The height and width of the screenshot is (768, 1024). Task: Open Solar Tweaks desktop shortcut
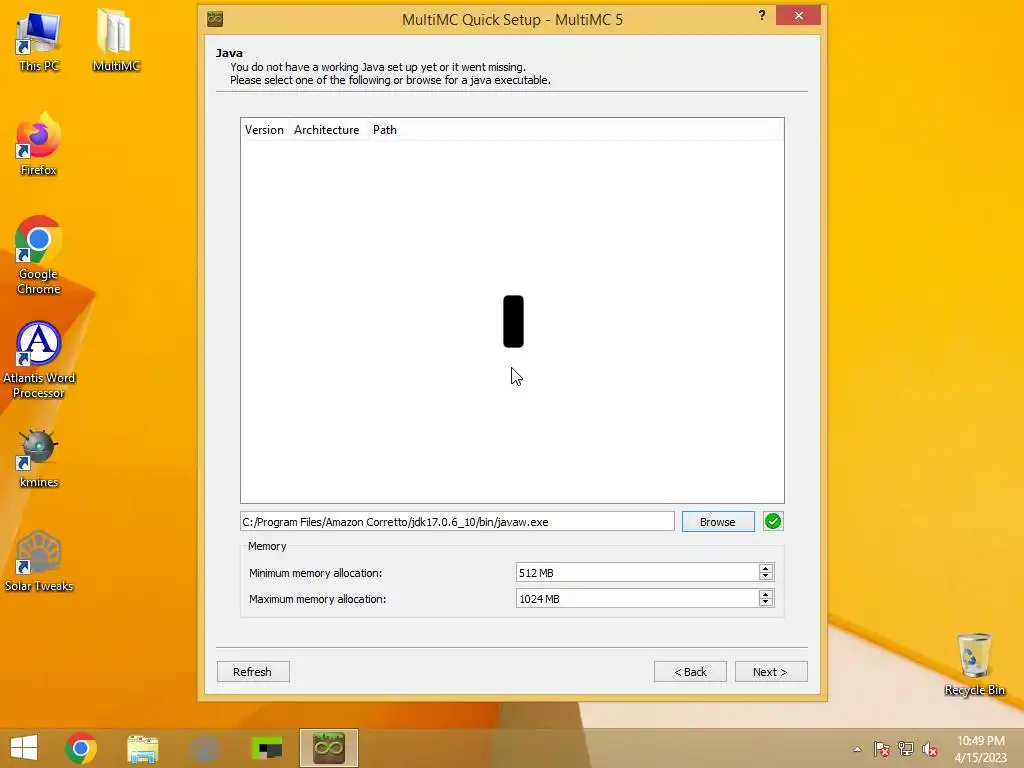pos(39,562)
